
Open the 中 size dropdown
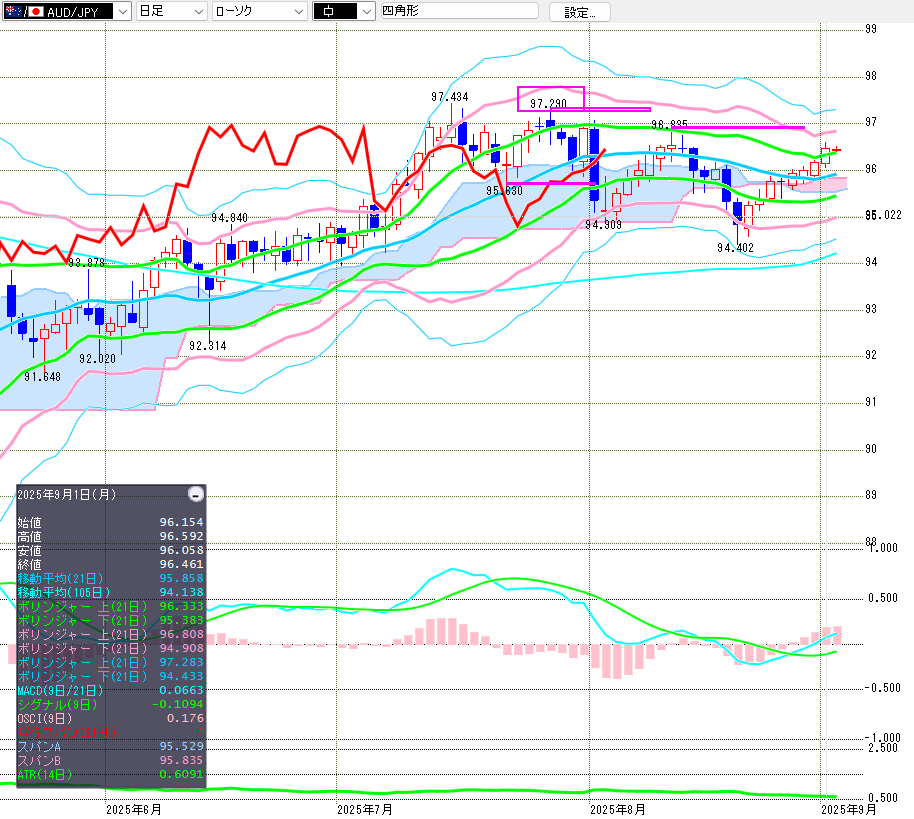[343, 11]
